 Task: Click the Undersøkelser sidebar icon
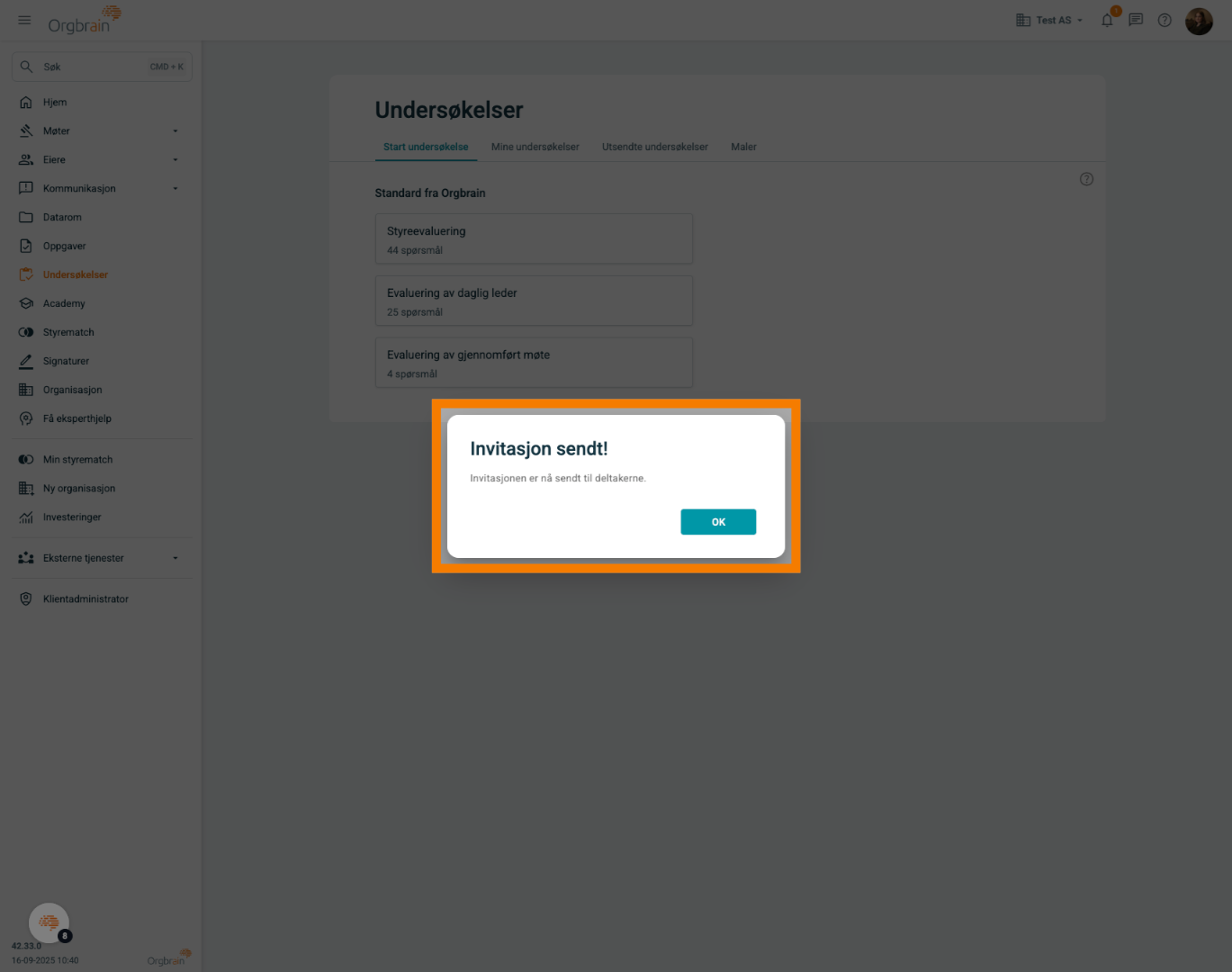click(x=26, y=275)
